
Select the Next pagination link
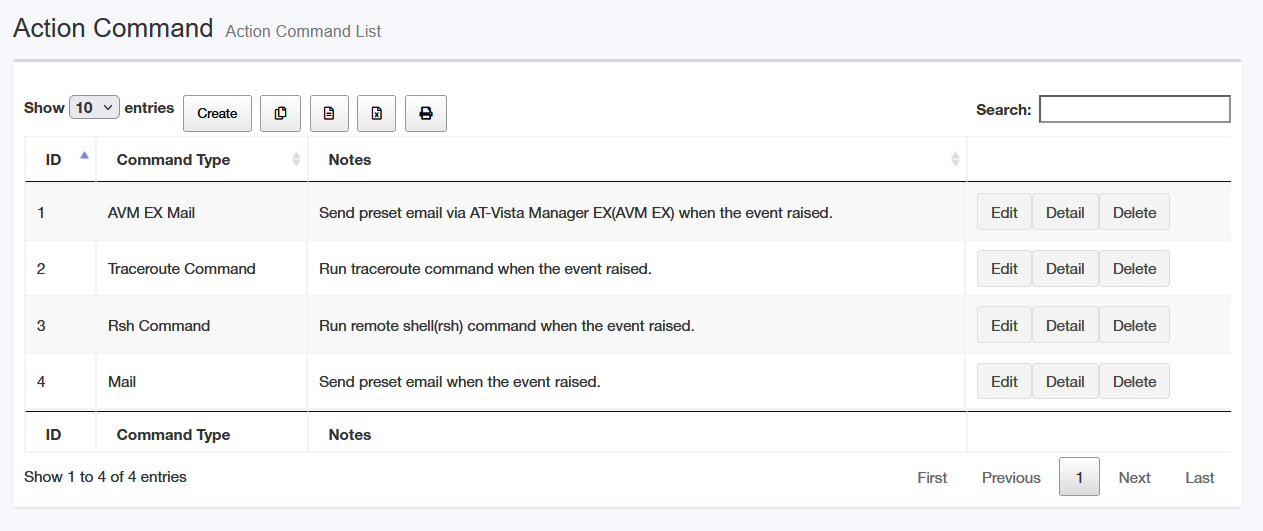(1134, 478)
